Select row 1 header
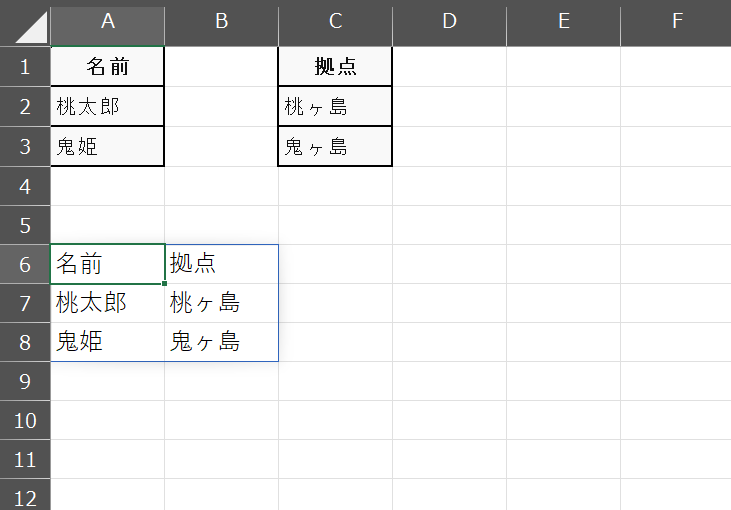 pos(25,67)
